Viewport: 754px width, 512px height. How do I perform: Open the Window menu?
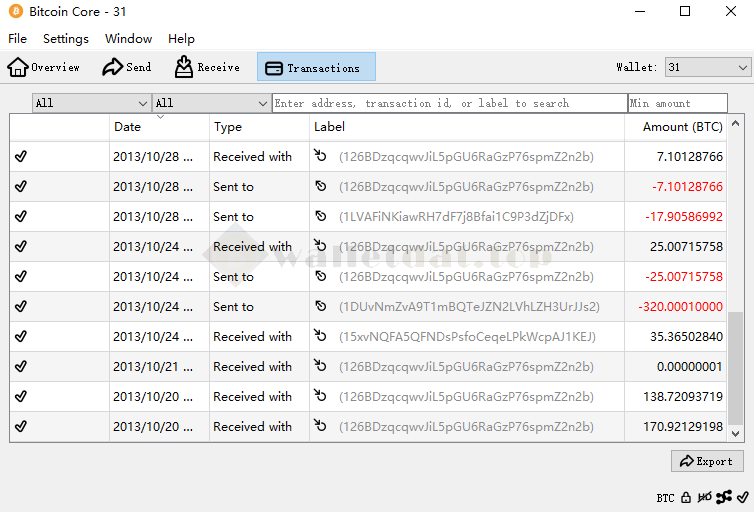click(x=128, y=39)
